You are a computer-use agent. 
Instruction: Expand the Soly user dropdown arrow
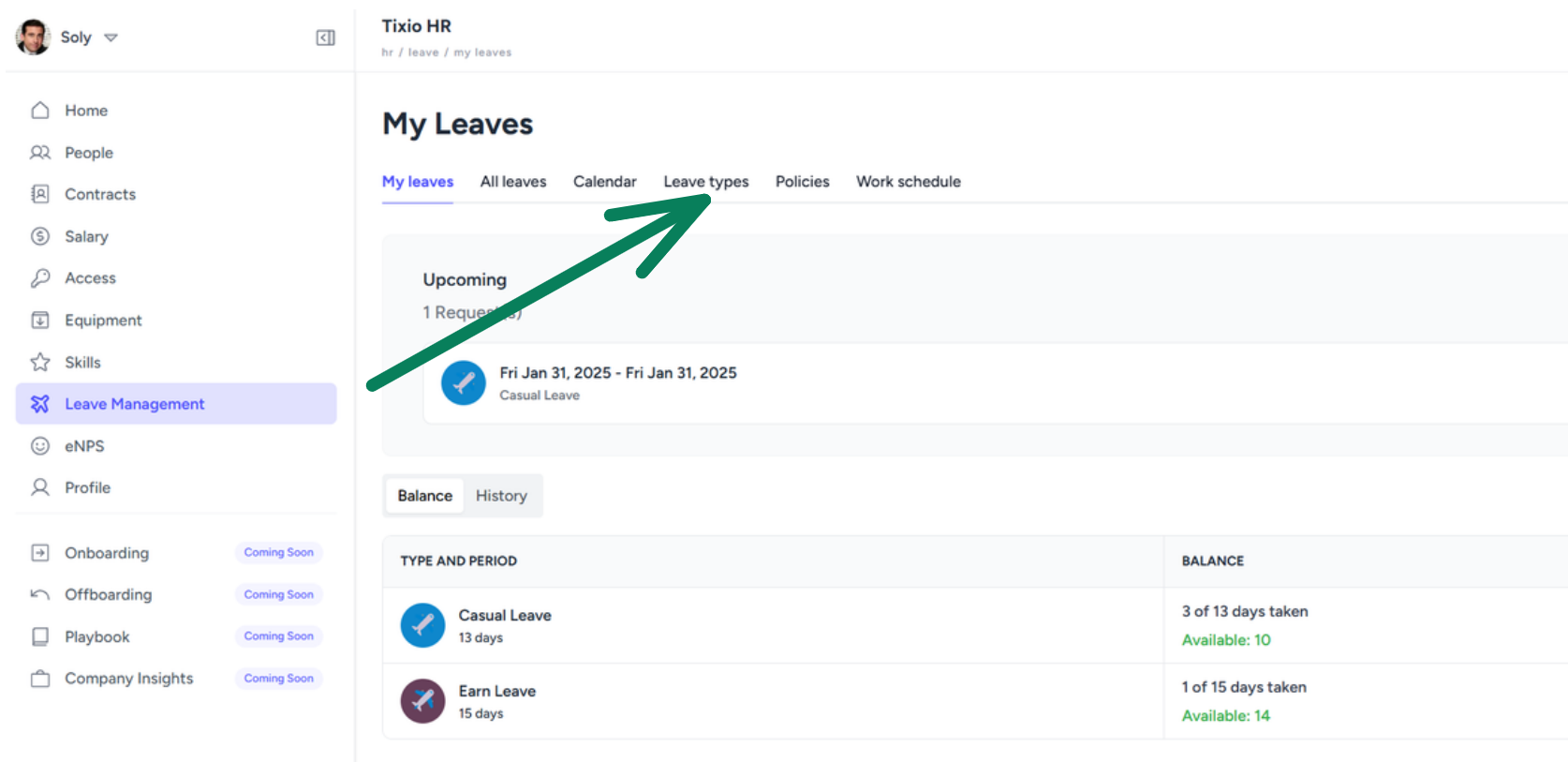tap(111, 37)
